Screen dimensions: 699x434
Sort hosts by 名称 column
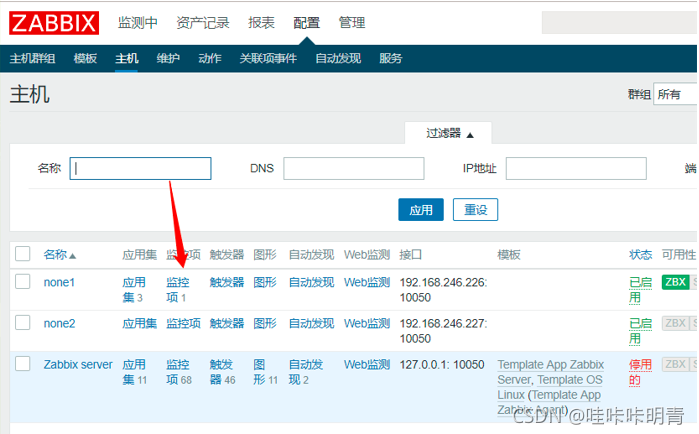[60, 254]
